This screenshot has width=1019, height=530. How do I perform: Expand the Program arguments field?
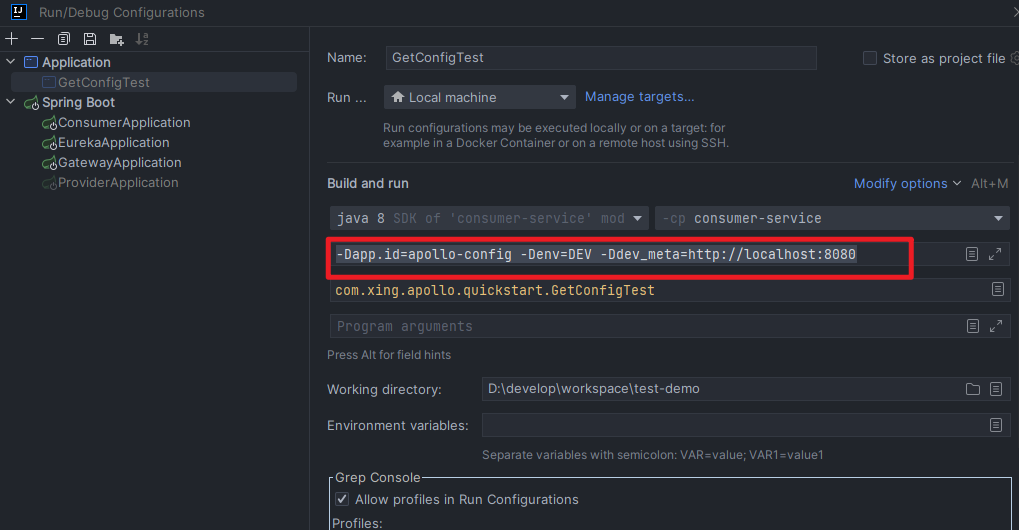pyautogui.click(x=996, y=326)
